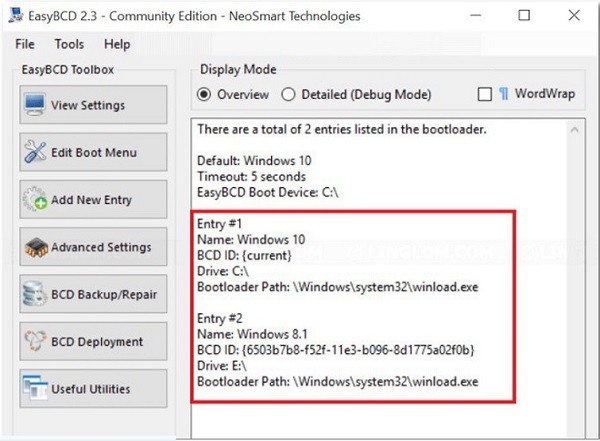Enable the WordWrap checkbox
This screenshot has width=600, height=441.
click(x=486, y=95)
